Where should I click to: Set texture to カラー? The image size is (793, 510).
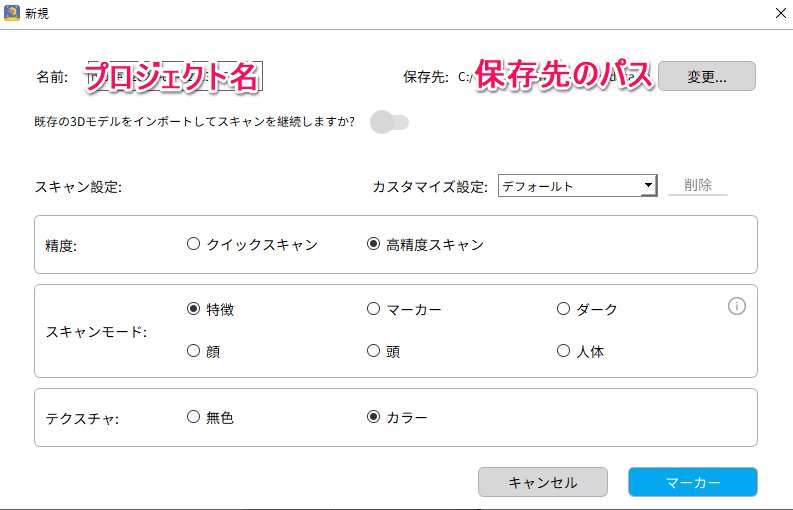click(x=397, y=417)
